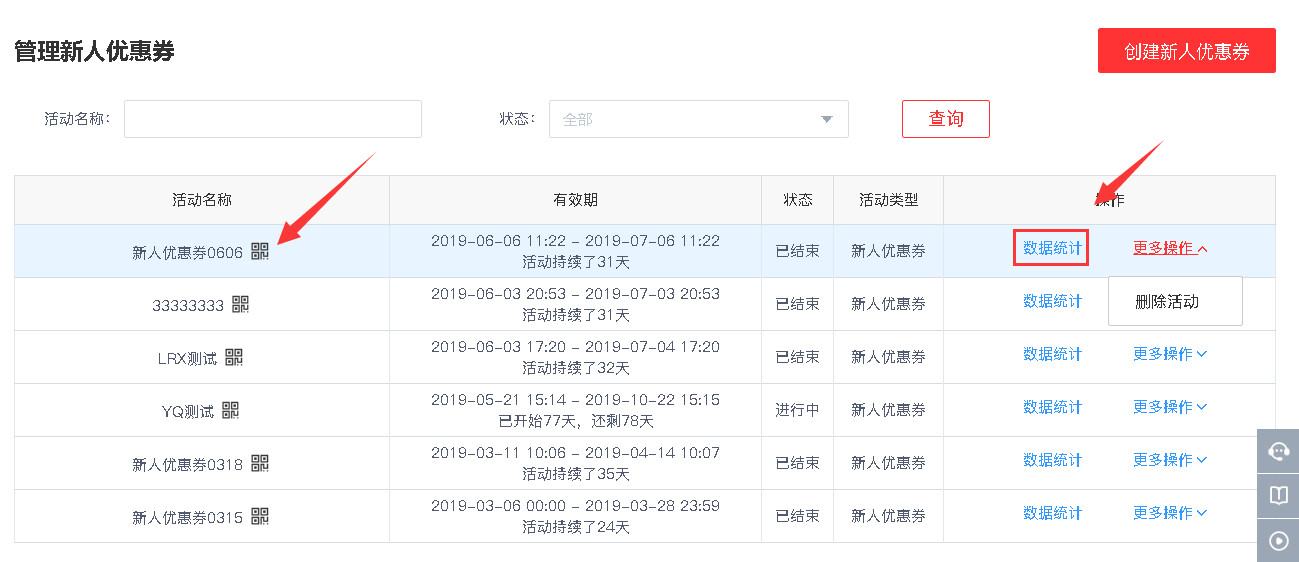Screen dimensions: 1299x562
Task: Click QR code icon beside 新人优惠券0606
Action: coord(260,251)
